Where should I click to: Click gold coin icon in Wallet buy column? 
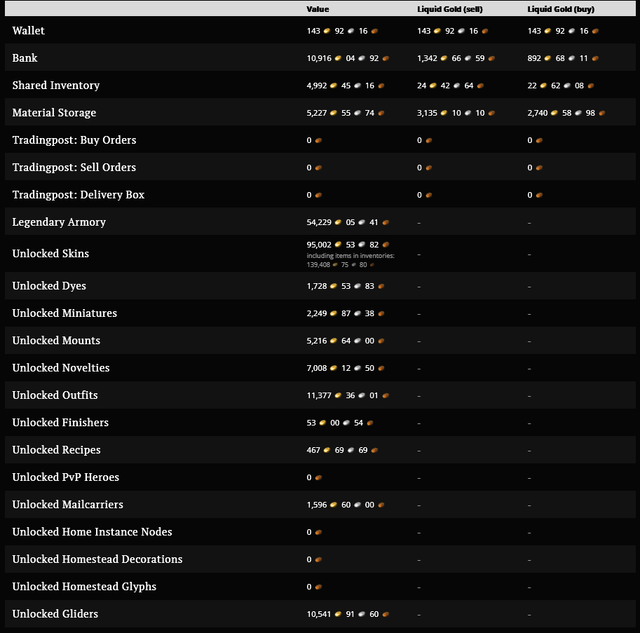point(548,31)
